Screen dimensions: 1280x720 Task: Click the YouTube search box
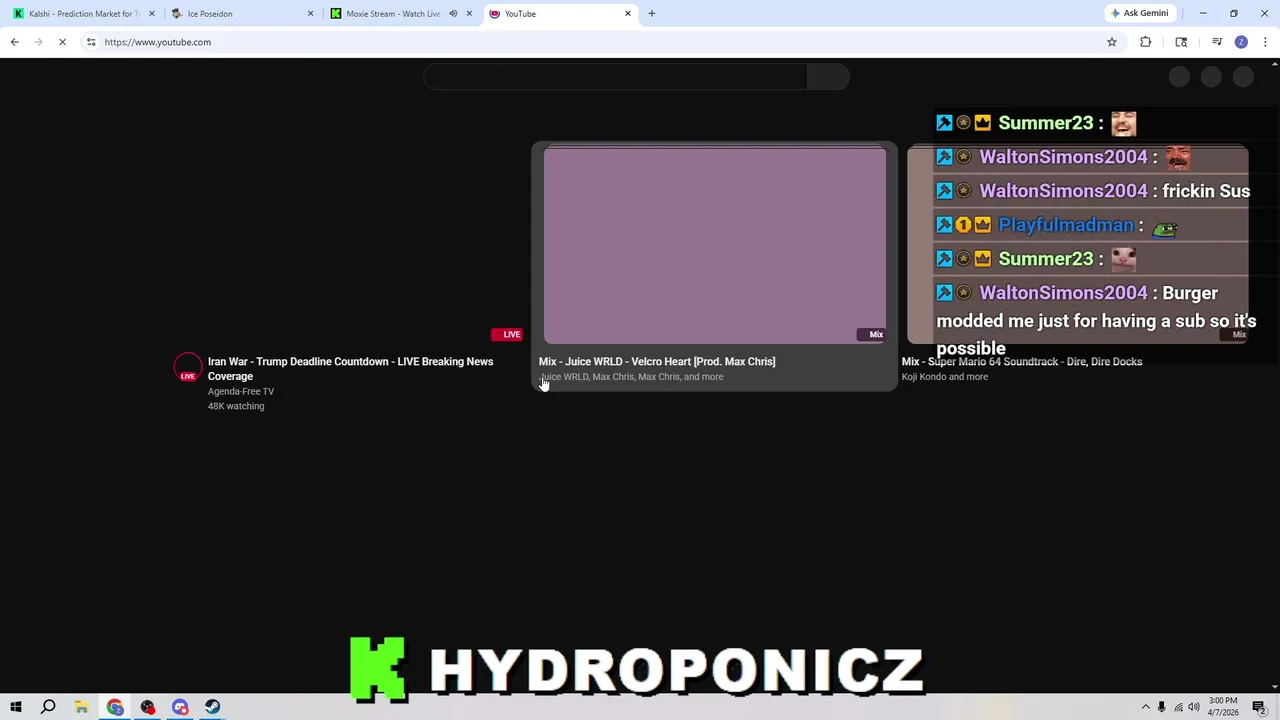click(615, 77)
